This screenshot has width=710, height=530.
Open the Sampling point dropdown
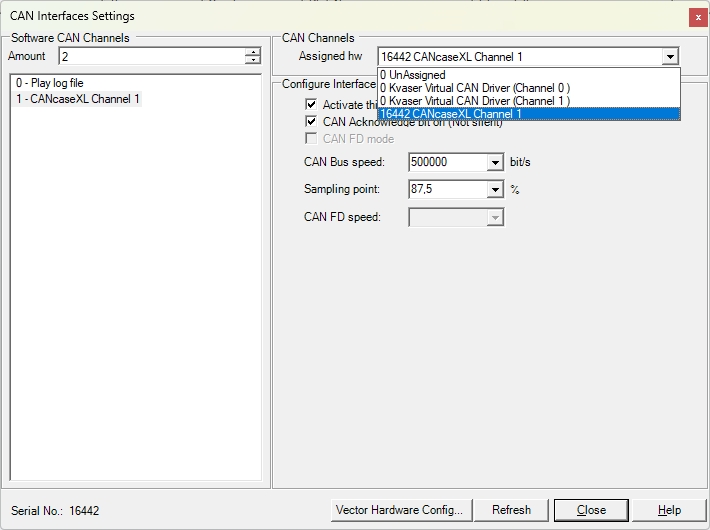(495, 189)
